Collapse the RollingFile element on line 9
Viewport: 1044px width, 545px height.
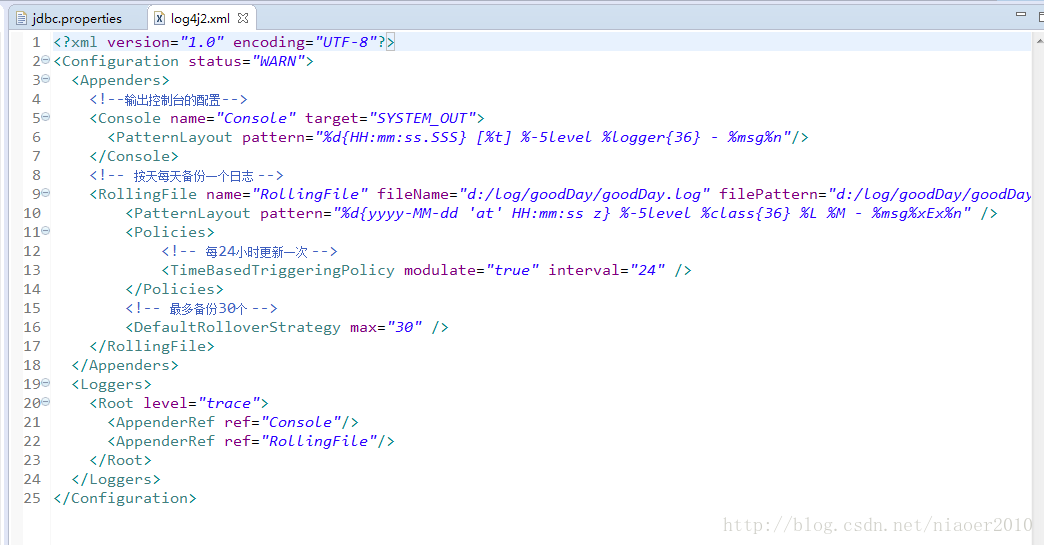pyautogui.click(x=45, y=193)
